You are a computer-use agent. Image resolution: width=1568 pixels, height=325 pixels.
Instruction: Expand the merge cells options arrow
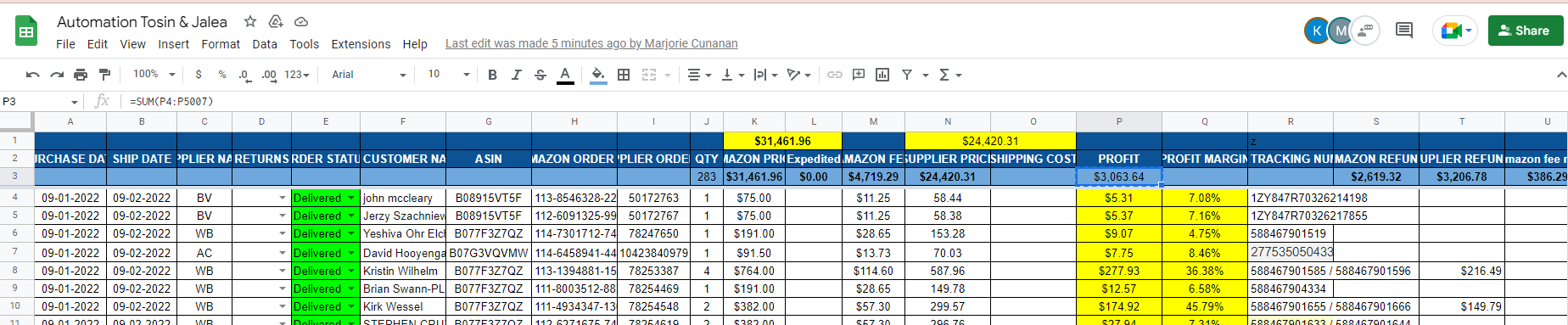[x=668, y=75]
